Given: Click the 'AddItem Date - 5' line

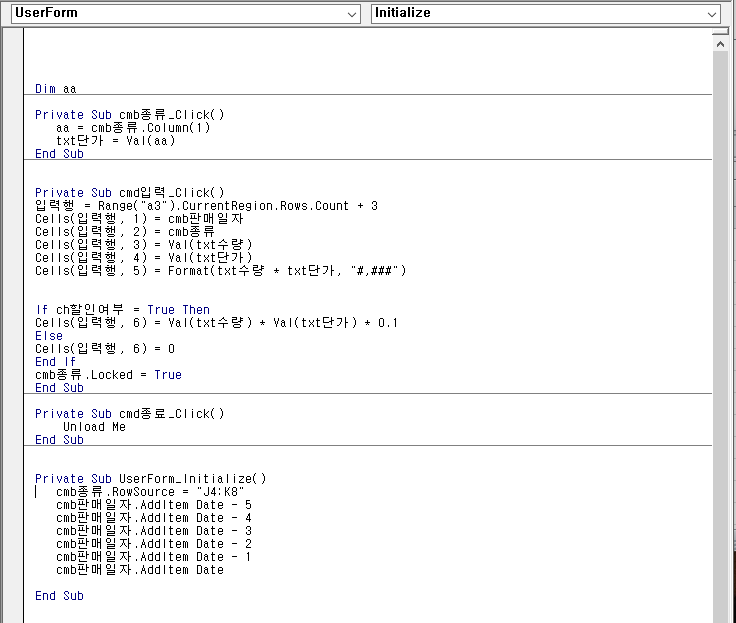Looking at the screenshot, I should pyautogui.click(x=153, y=505).
